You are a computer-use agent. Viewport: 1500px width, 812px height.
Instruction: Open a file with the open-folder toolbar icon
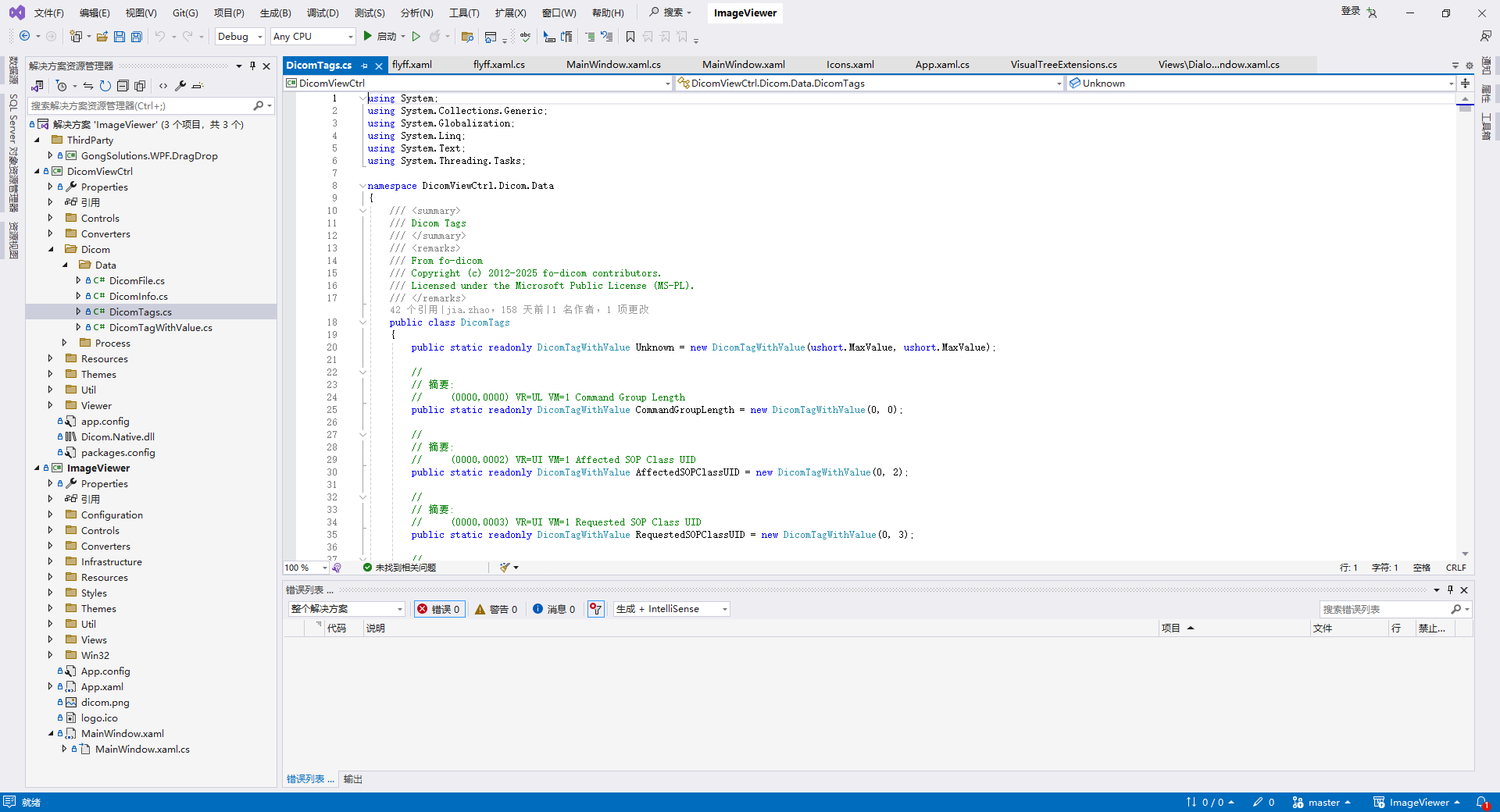[x=102, y=37]
